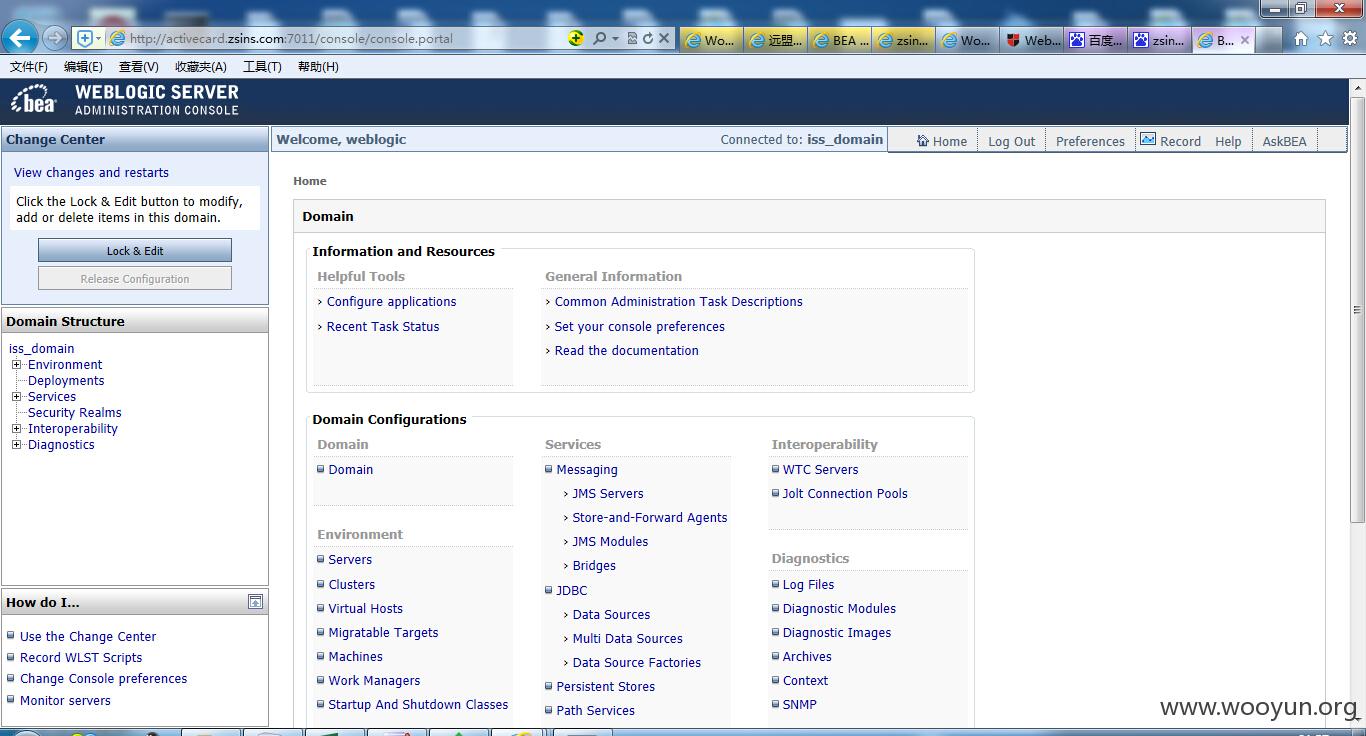Open View changes and restarts link

point(91,172)
